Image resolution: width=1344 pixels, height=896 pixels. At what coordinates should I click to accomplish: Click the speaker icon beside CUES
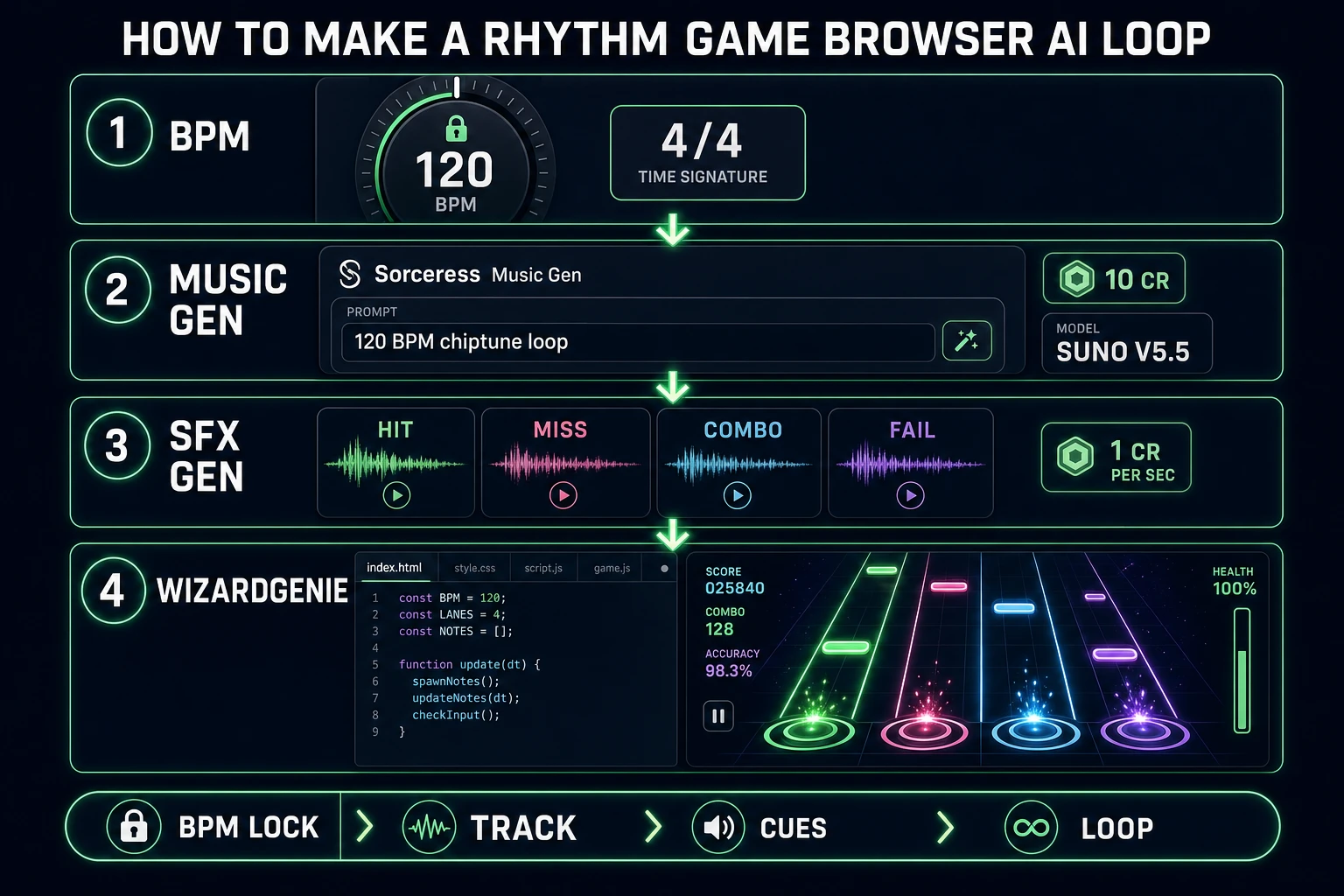tap(718, 828)
